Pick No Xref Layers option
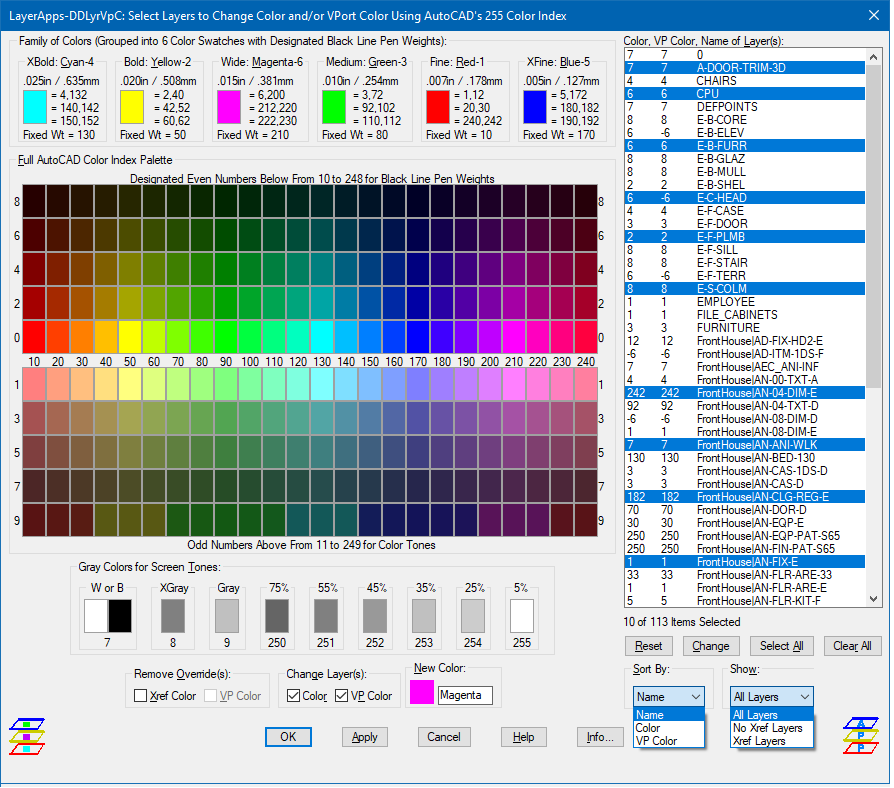Screen dimensions: 894x788 [x=768, y=728]
